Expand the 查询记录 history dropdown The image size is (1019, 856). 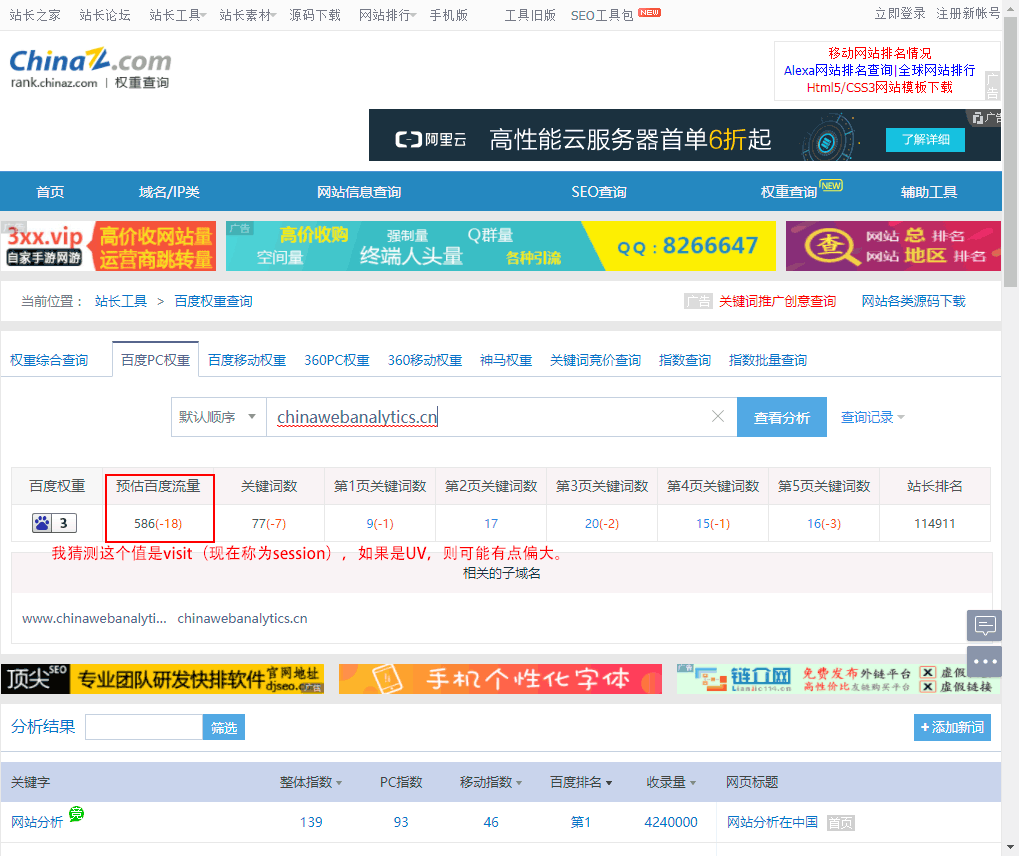[872, 417]
